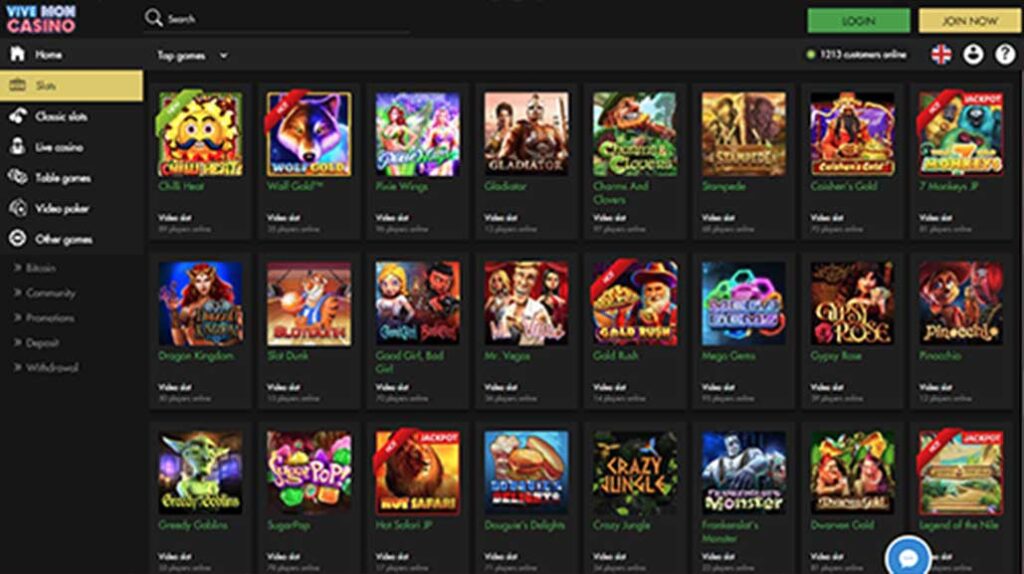Viewport: 1024px width, 574px height.
Task: Open the SugarPop thumbnail
Action: pyautogui.click(x=309, y=473)
